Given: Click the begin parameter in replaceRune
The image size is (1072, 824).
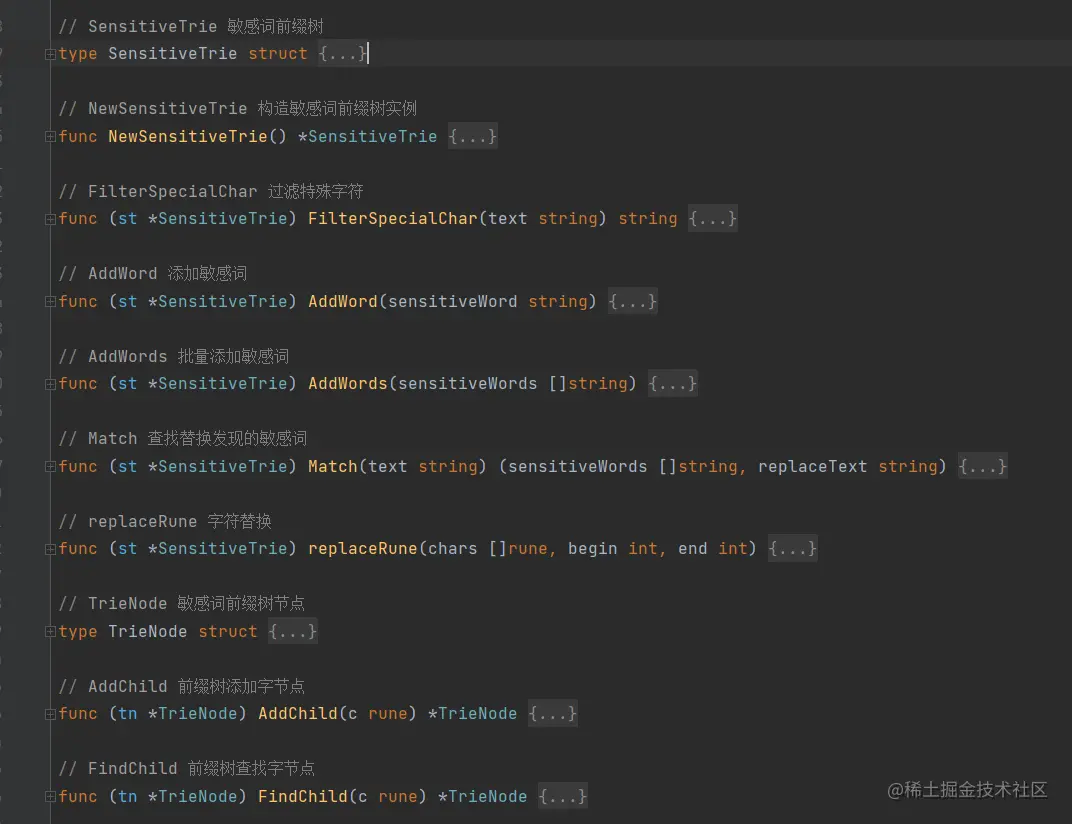Looking at the screenshot, I should 592,548.
